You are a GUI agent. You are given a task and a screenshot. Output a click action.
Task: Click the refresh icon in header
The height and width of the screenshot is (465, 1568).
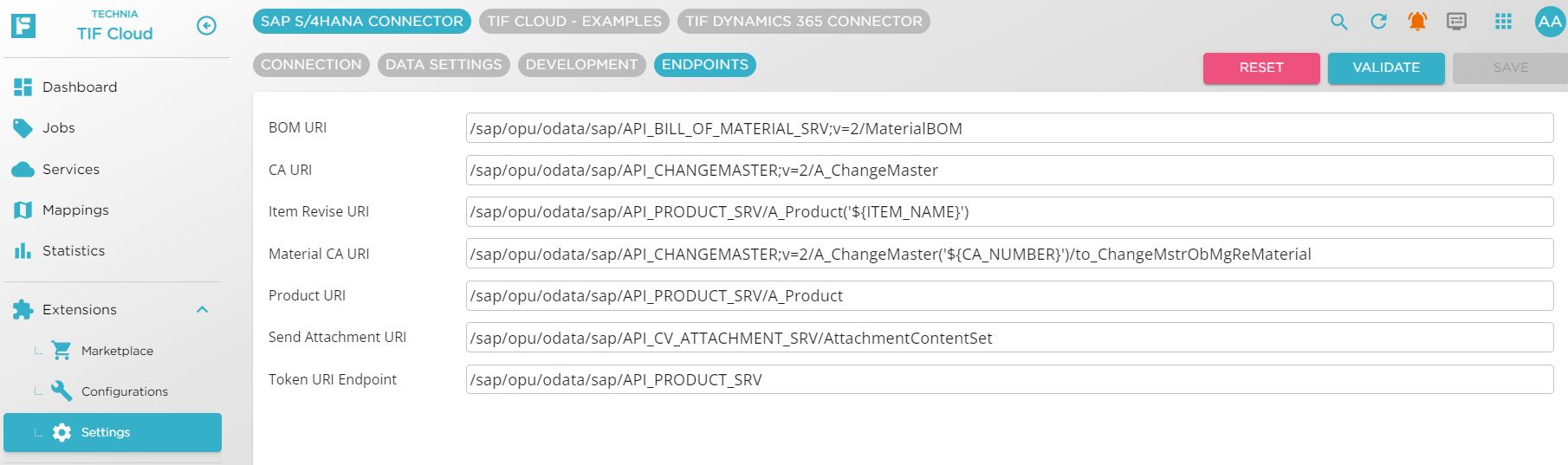tap(1378, 22)
